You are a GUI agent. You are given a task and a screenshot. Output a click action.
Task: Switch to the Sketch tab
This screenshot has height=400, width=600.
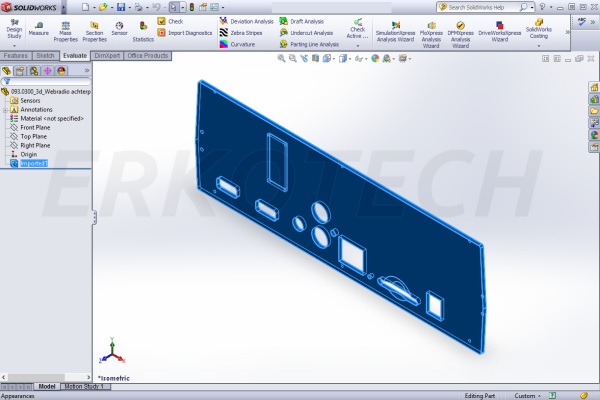[45, 56]
